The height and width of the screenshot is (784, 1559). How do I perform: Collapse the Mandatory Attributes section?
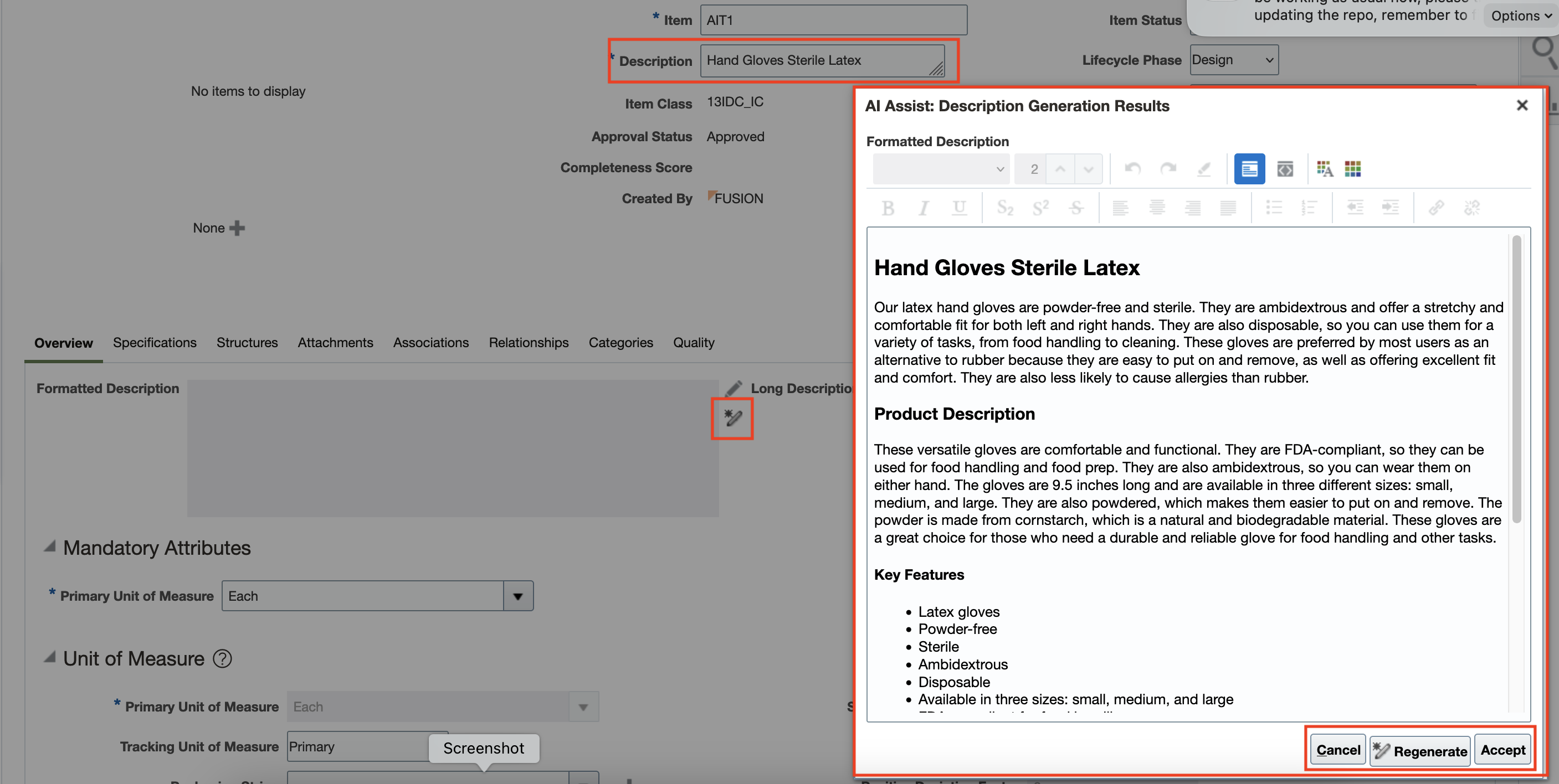coord(50,547)
